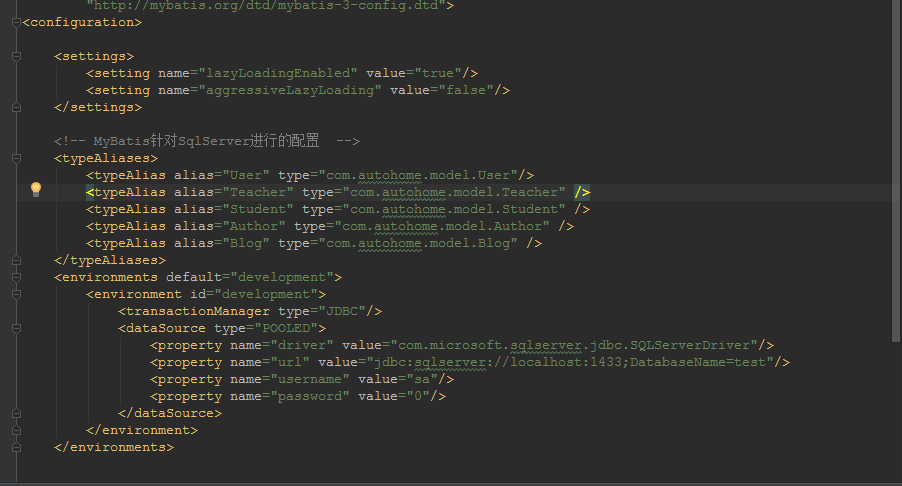Click the mybatis-3-config.dtd URL text
Image resolution: width=902 pixels, height=486 pixels.
pos(270,5)
